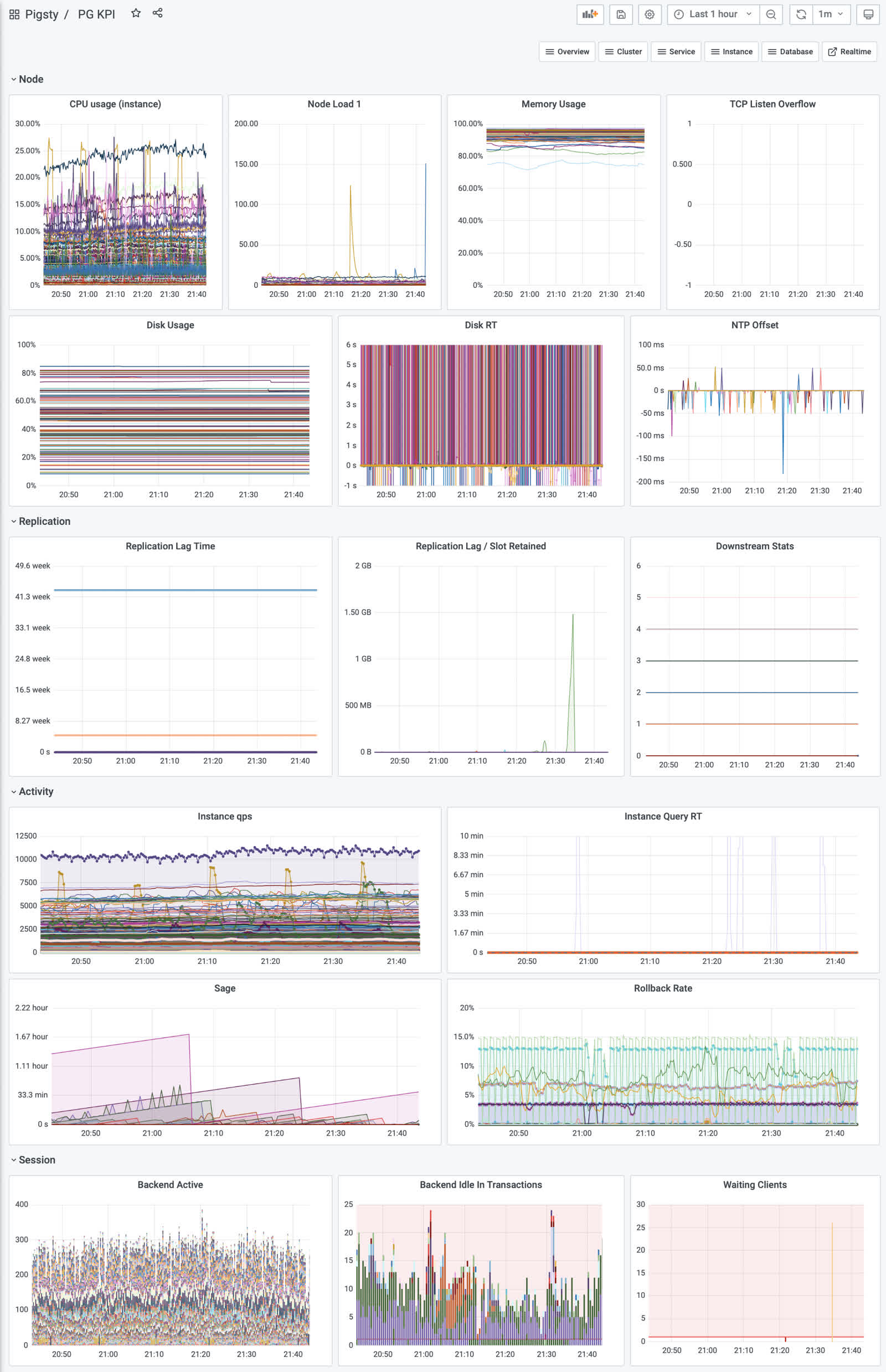Open the Cluster dashboard link
Image resolution: width=886 pixels, height=1372 pixels.
(x=623, y=52)
